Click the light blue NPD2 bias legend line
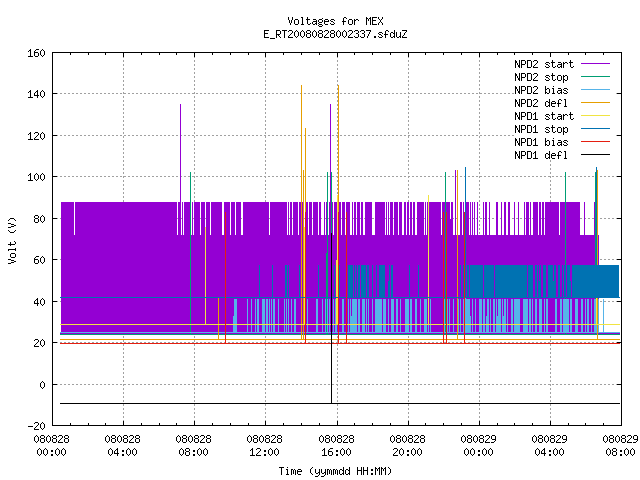 [x=595, y=90]
